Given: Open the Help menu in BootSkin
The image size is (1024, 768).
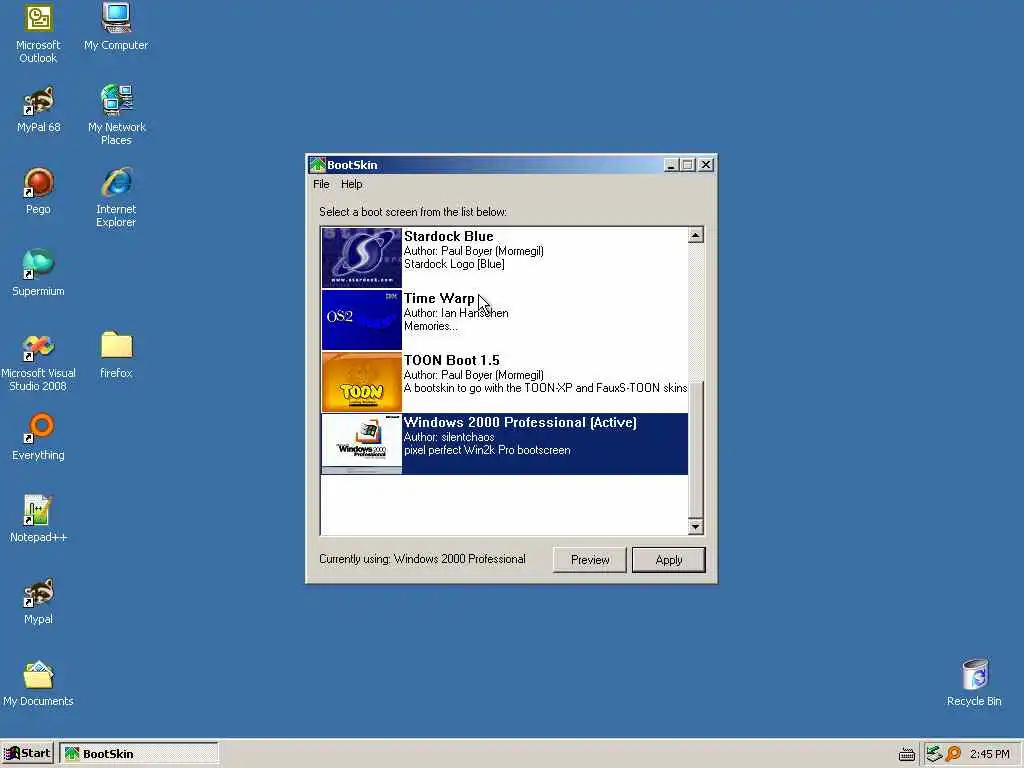Looking at the screenshot, I should 351,184.
